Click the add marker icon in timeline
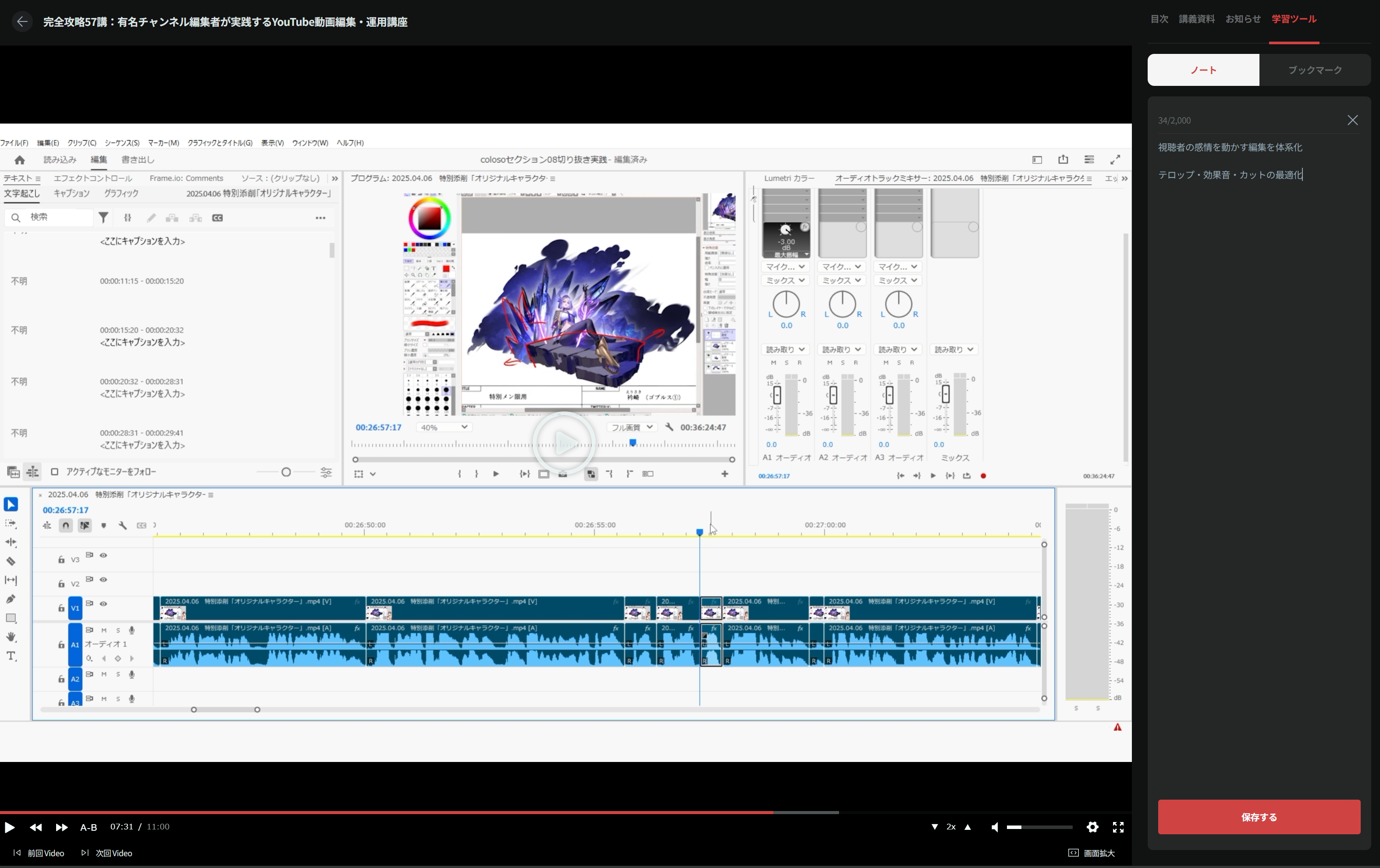This screenshot has height=868, width=1380. coord(104,525)
